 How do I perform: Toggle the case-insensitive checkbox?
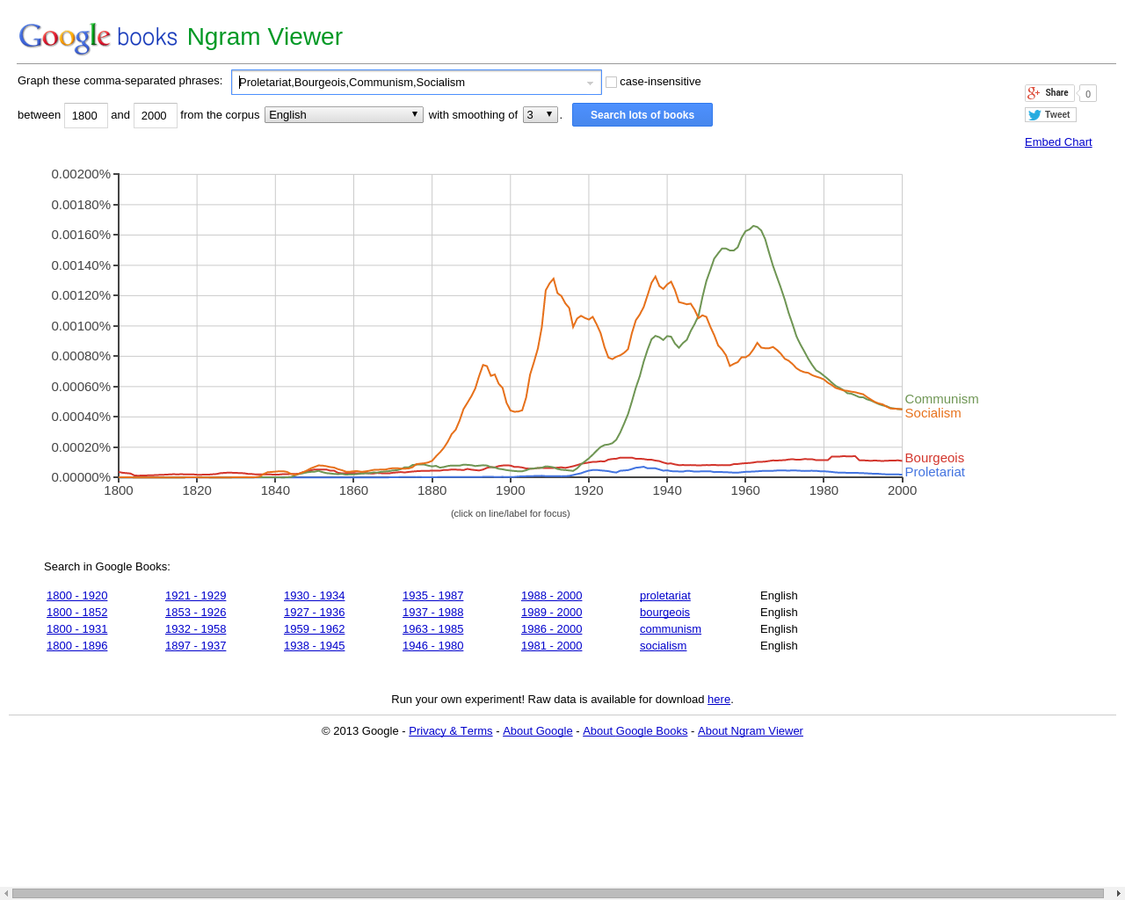tap(611, 83)
